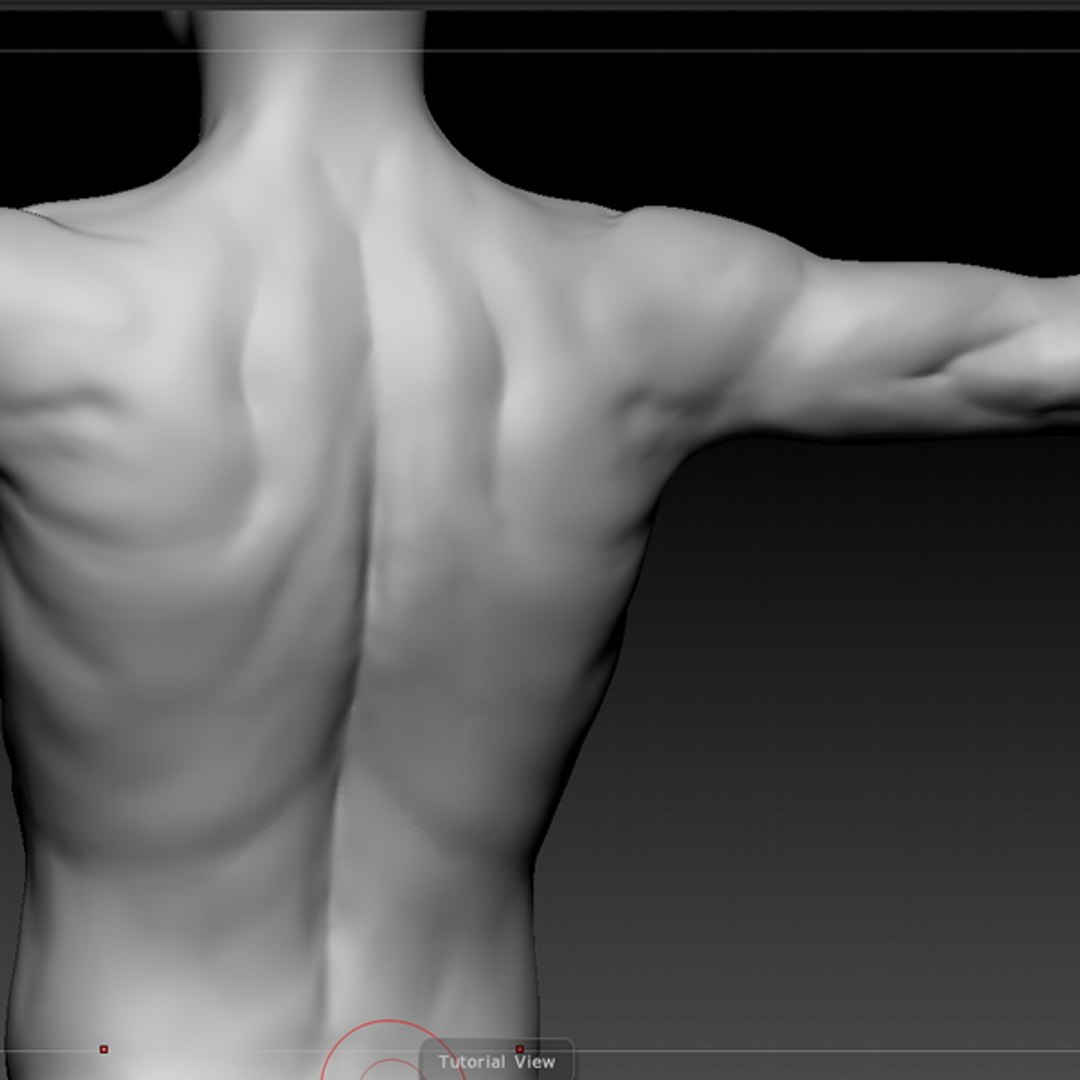The width and height of the screenshot is (1080, 1080).
Task: Click the Tutorial View button
Action: [497, 1061]
